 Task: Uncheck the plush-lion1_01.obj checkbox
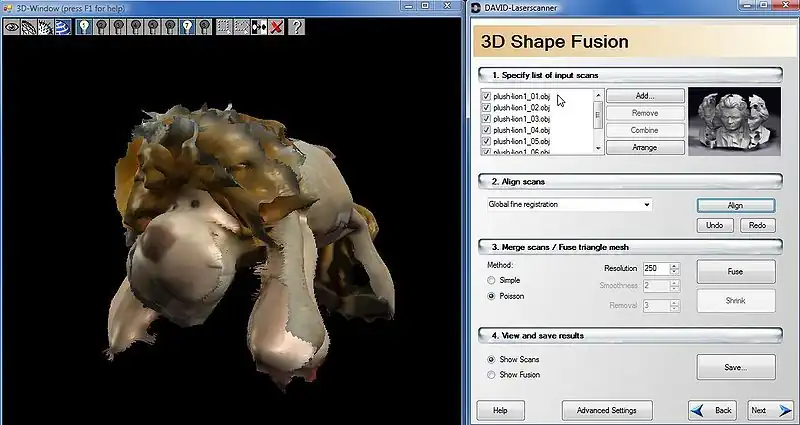pos(486,97)
